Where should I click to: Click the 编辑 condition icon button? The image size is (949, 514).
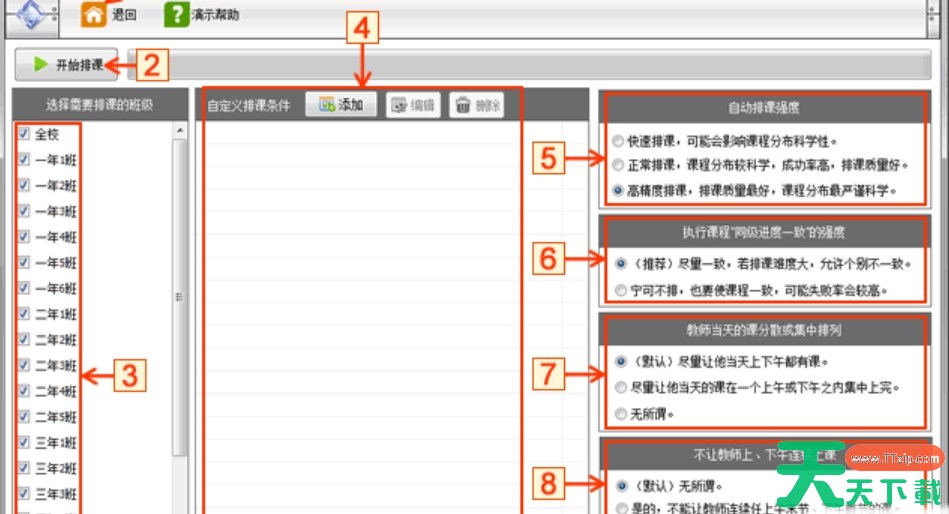(412, 105)
